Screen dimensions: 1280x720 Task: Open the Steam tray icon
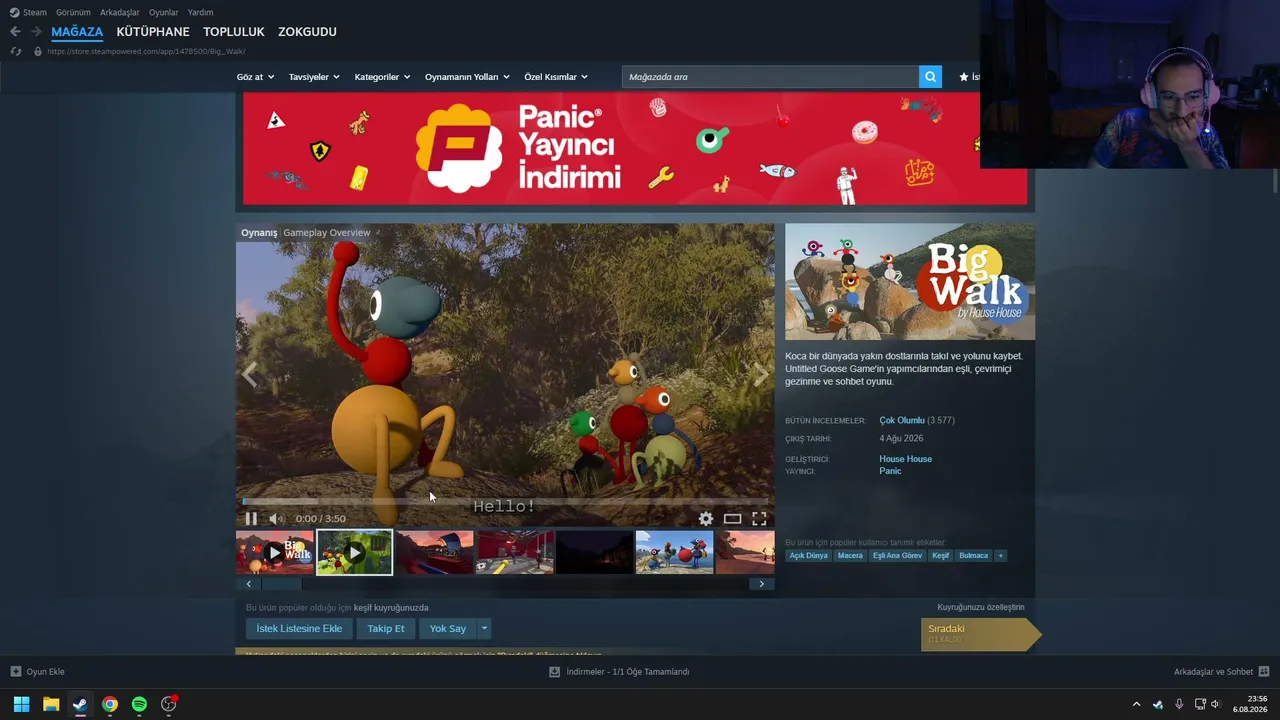pos(1158,704)
